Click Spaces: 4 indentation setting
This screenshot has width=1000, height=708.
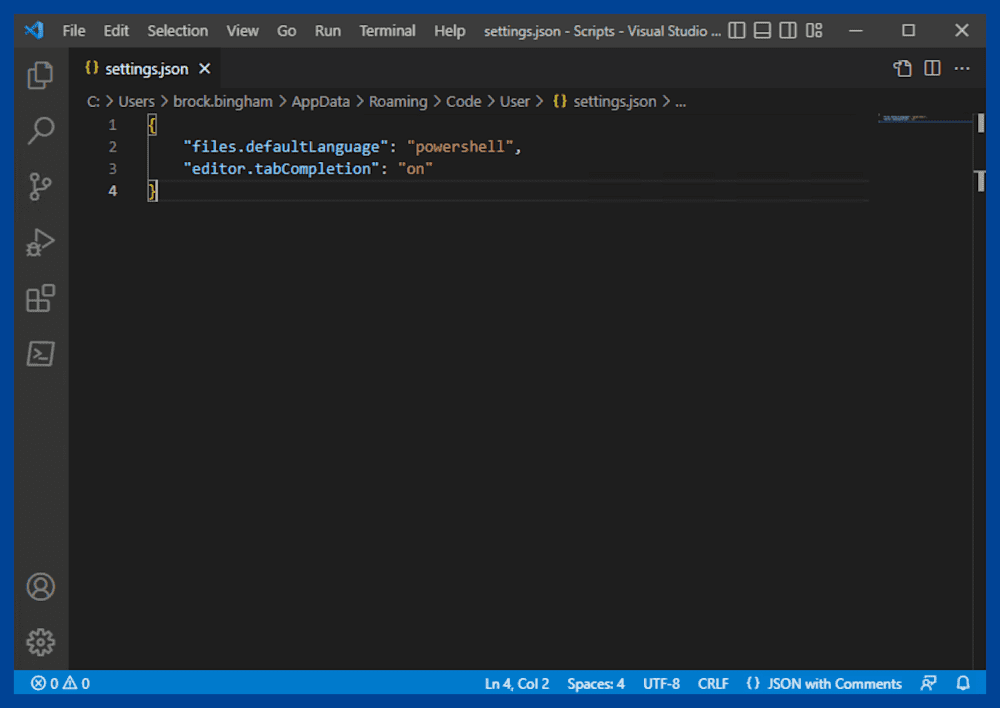596,683
